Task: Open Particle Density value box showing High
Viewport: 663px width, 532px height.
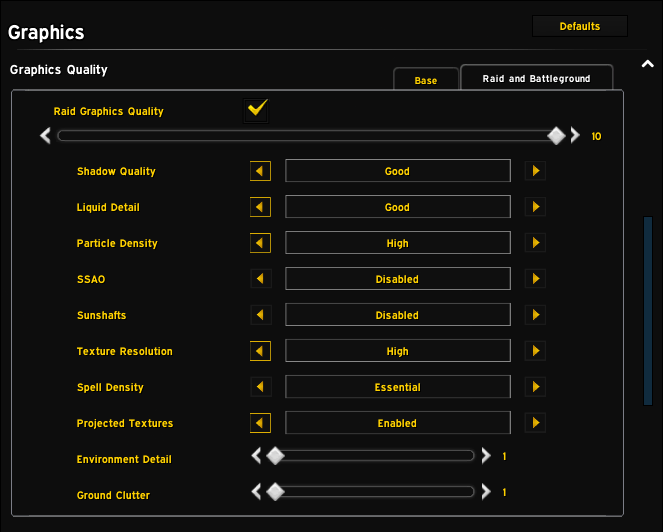Action: coord(398,243)
